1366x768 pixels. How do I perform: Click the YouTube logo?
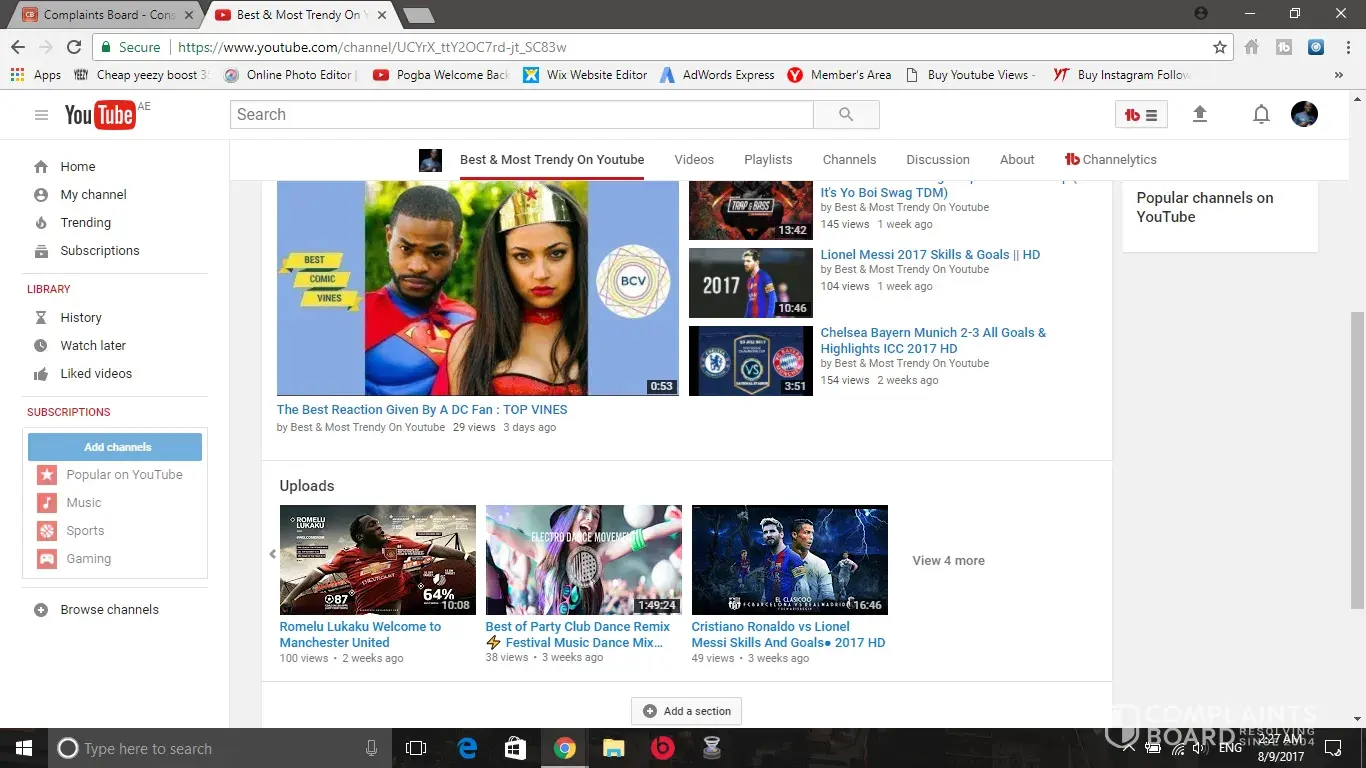100,115
